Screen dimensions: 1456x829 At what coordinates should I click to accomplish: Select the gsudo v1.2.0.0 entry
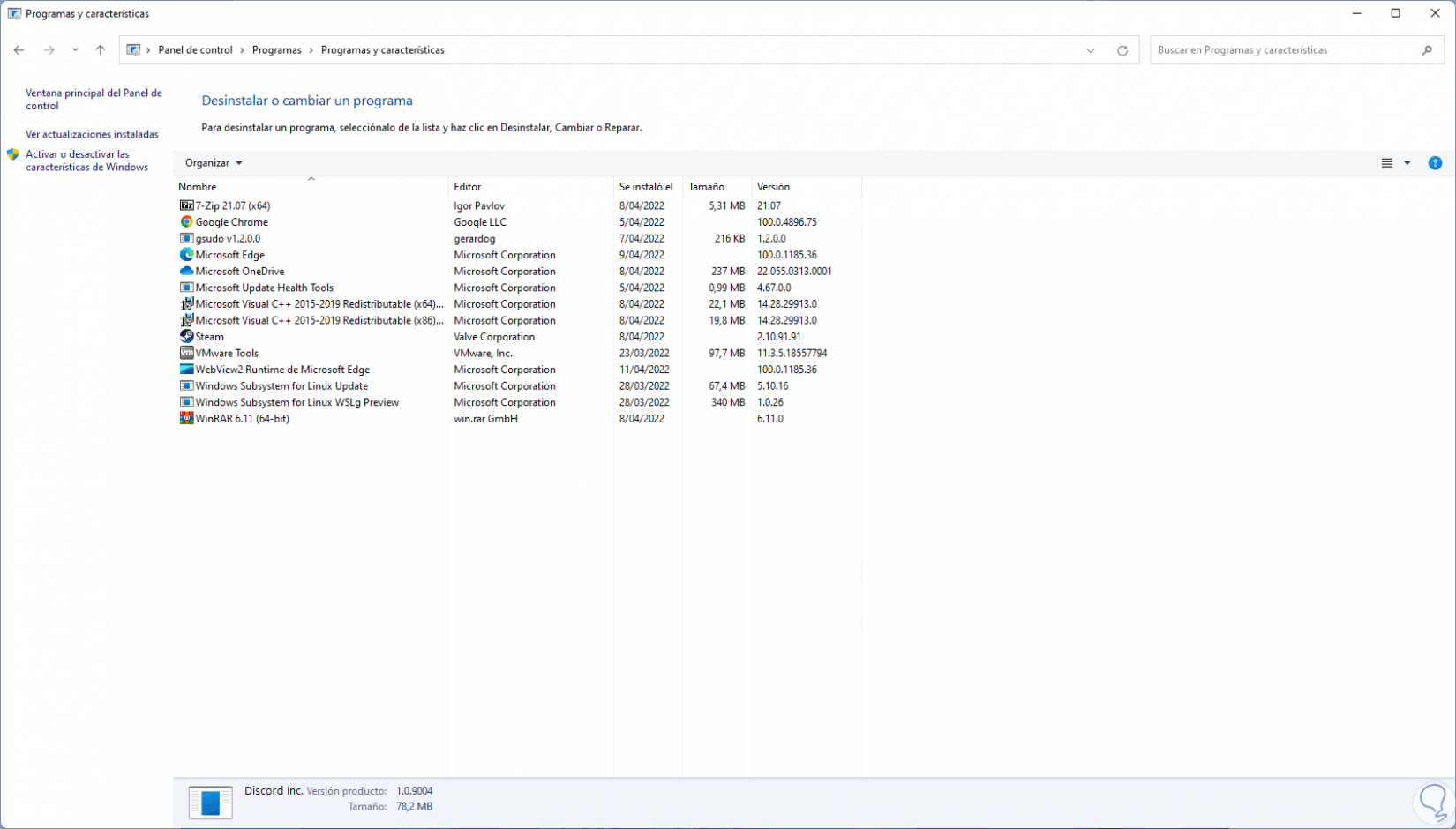(228, 238)
